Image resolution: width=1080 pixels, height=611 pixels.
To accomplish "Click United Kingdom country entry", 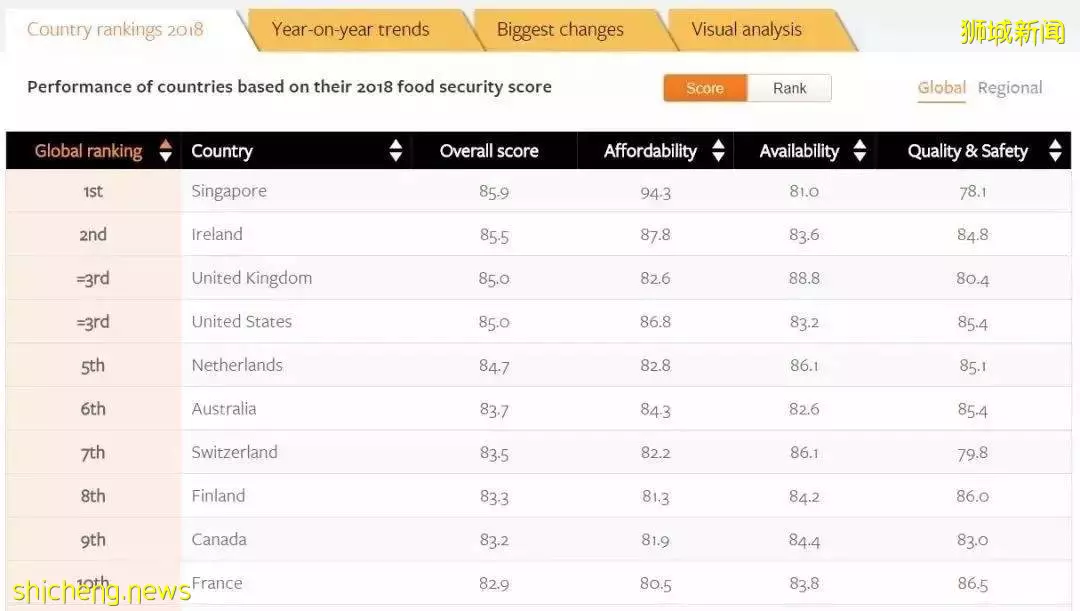I will [x=251, y=278].
